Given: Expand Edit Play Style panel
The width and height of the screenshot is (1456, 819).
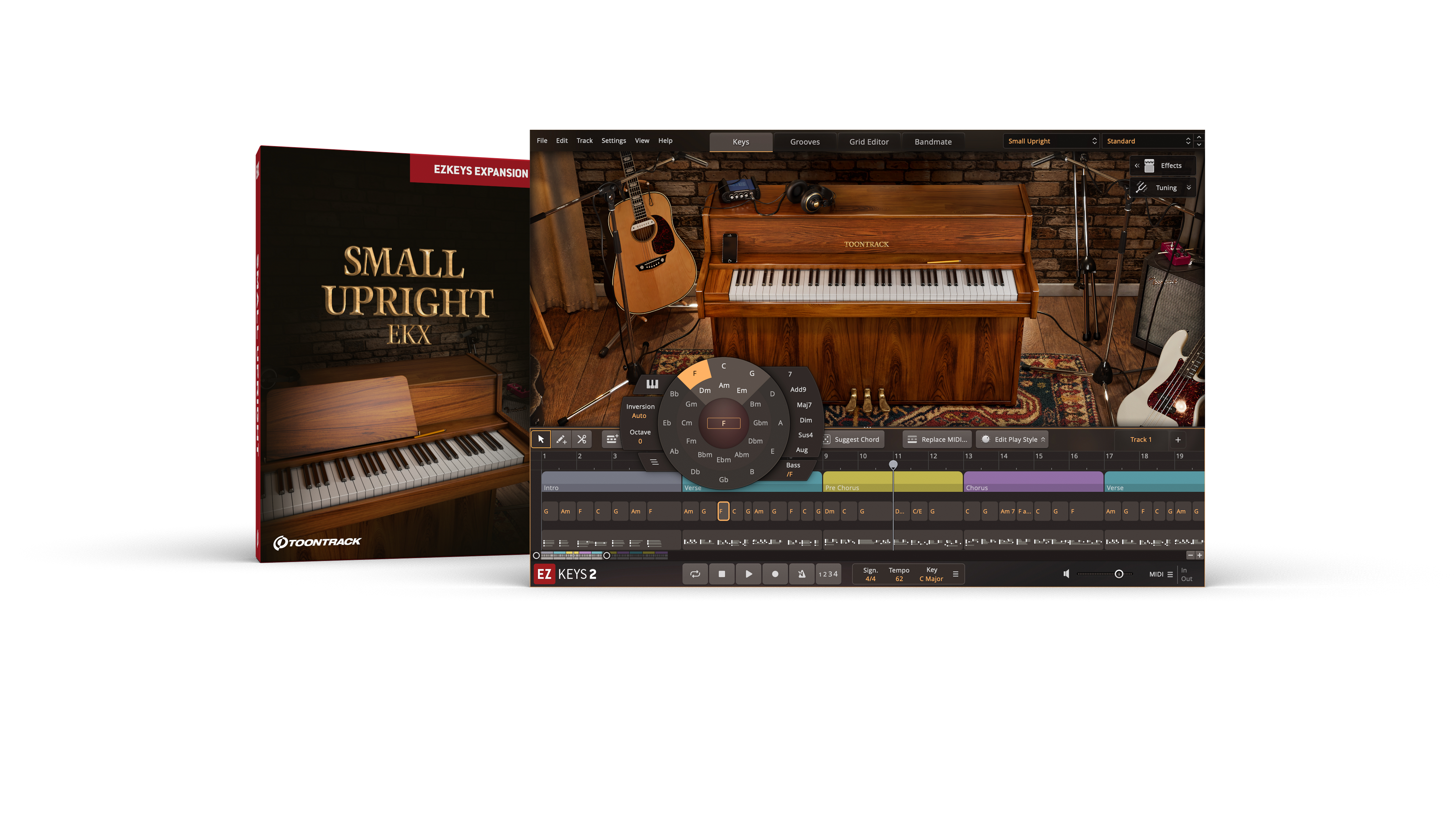Looking at the screenshot, I should 1012,439.
